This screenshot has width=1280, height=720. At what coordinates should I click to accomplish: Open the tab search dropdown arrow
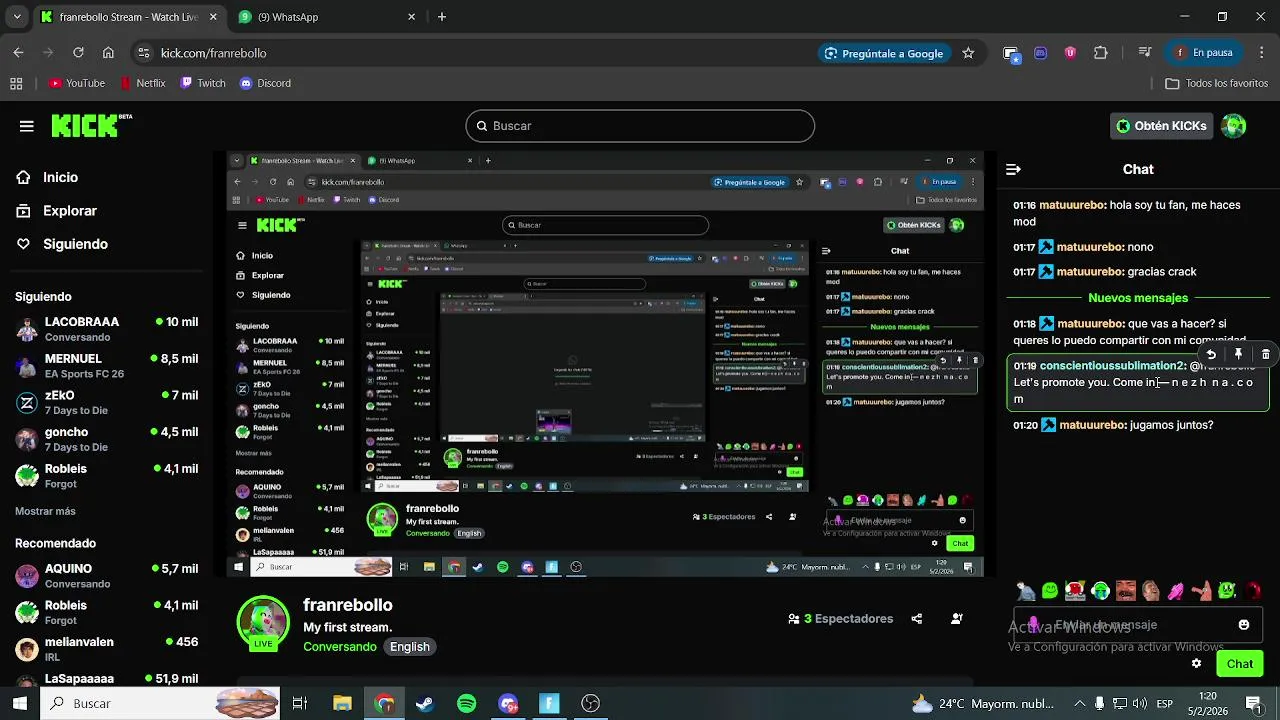pos(16,17)
